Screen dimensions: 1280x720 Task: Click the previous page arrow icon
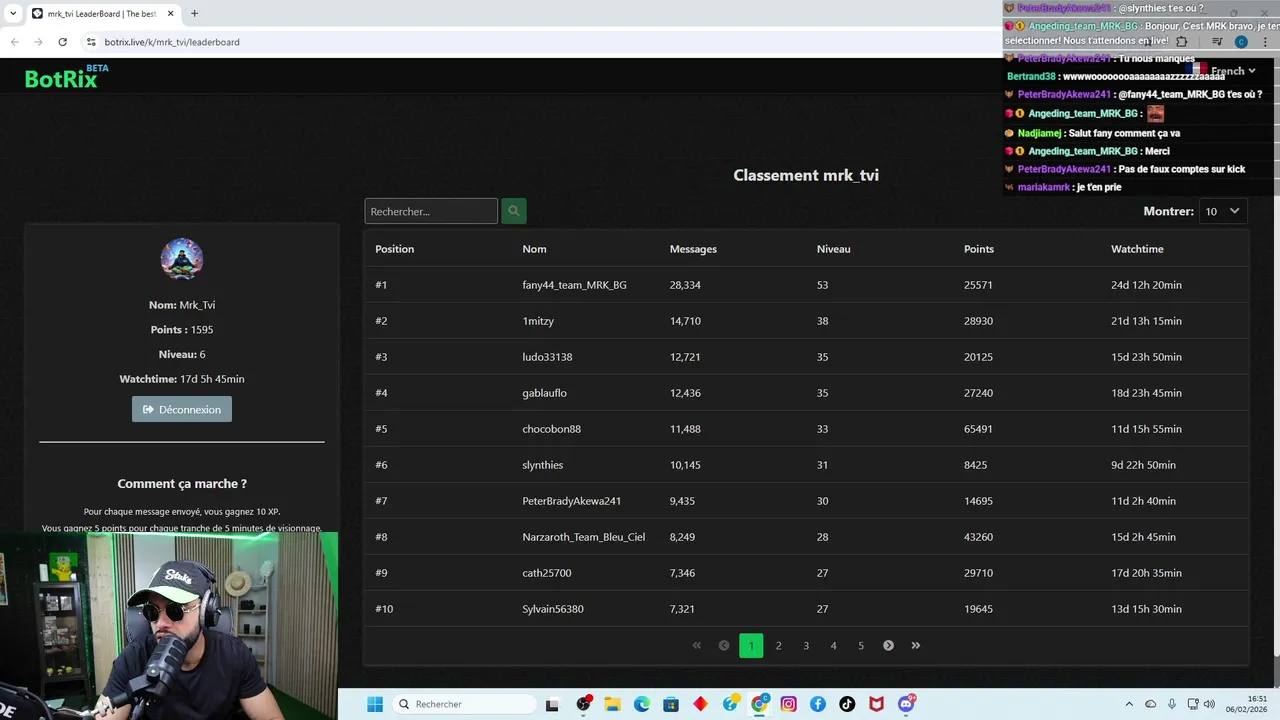[x=724, y=646]
